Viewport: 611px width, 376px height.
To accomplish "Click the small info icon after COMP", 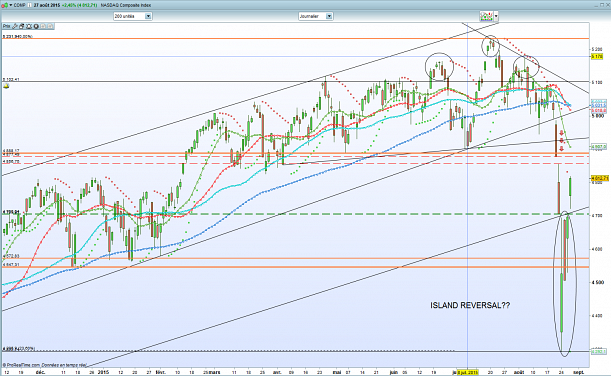I will tap(29, 5).
